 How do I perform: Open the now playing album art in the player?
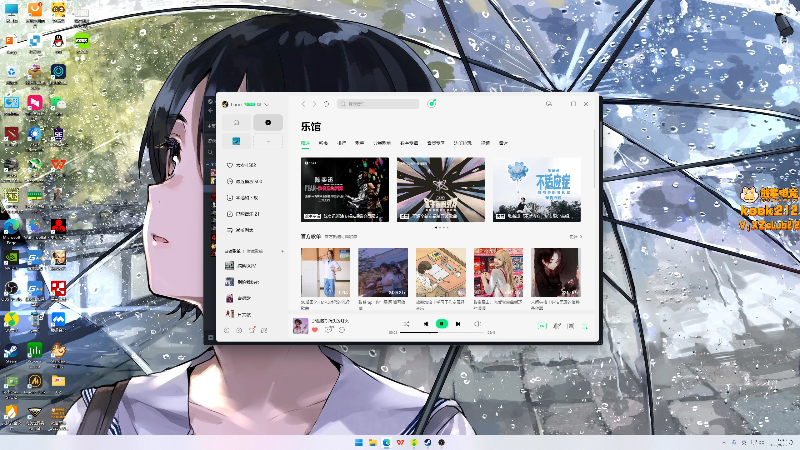tap(301, 326)
